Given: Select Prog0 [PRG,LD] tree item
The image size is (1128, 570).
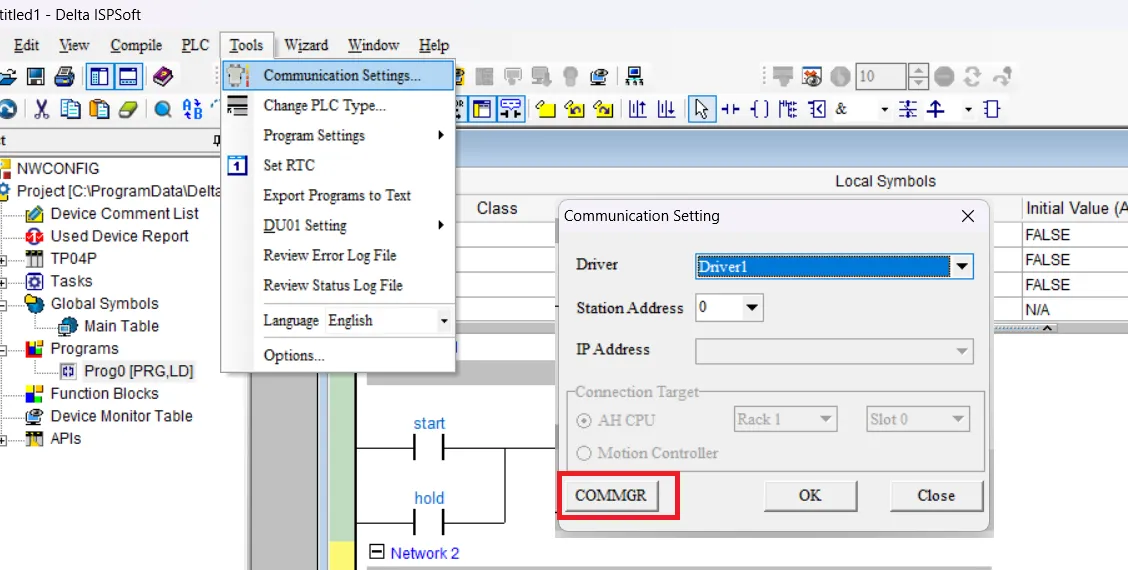Looking at the screenshot, I should [139, 371].
